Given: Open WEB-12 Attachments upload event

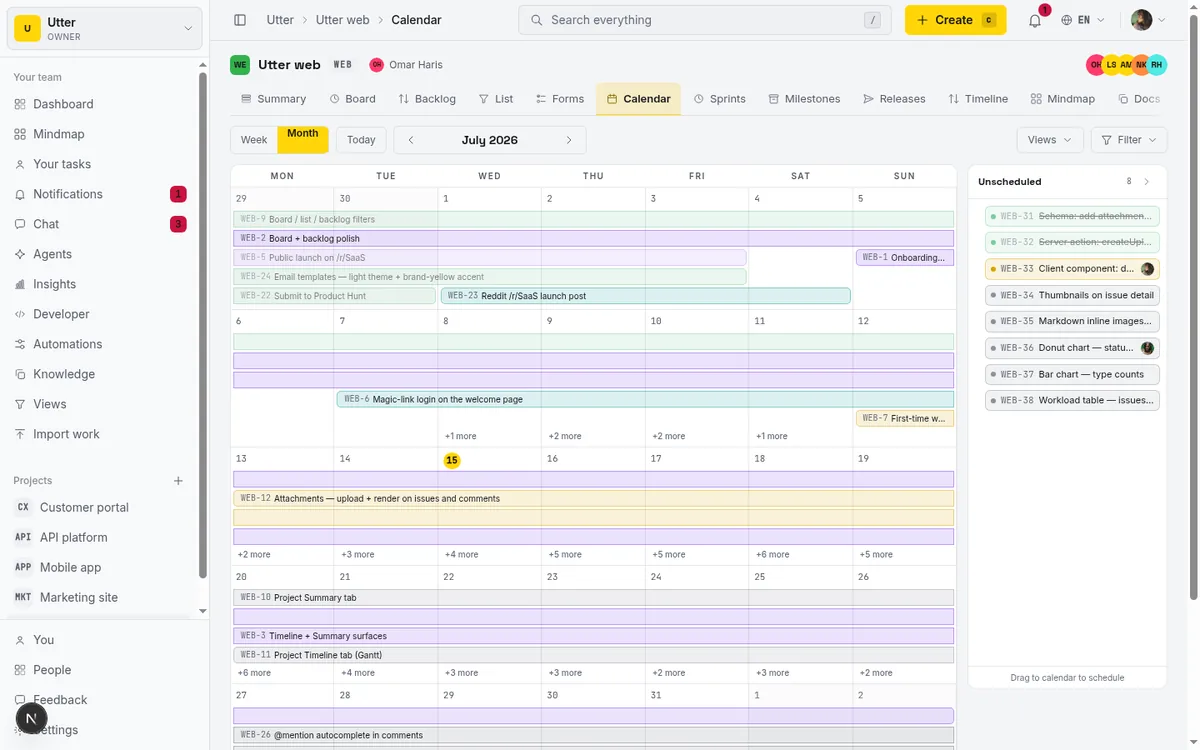Looking at the screenshot, I should coord(594,498).
